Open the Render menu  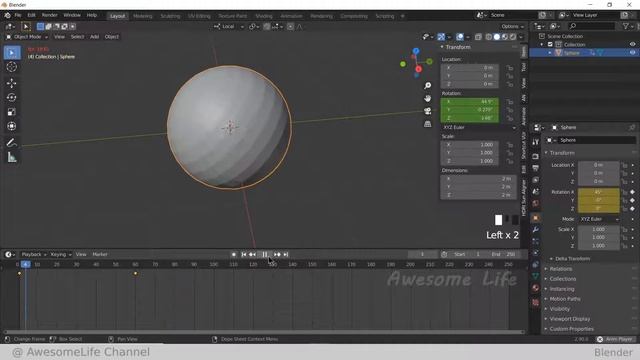pyautogui.click(x=49, y=15)
